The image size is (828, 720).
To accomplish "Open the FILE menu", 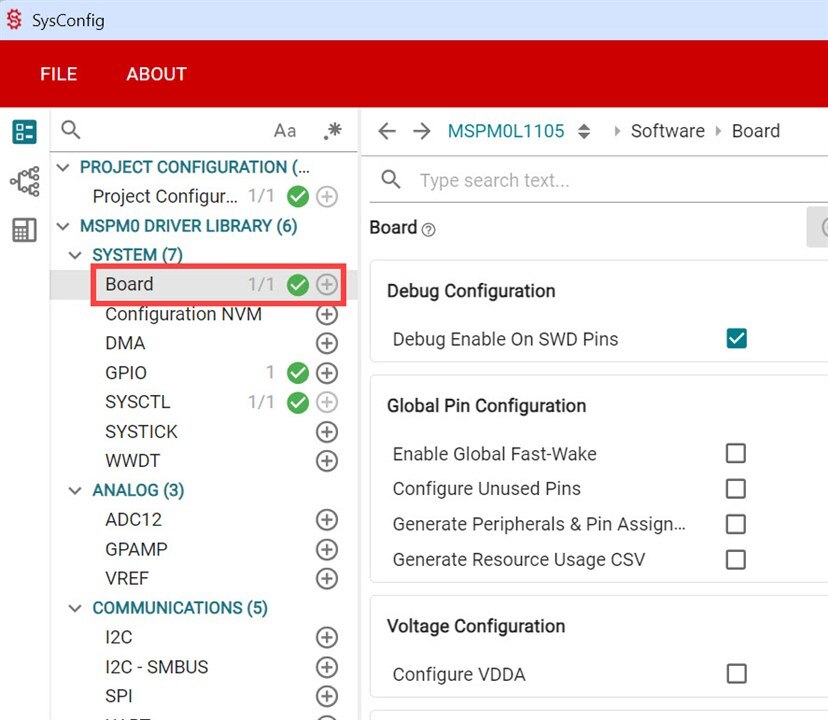I will [x=58, y=74].
